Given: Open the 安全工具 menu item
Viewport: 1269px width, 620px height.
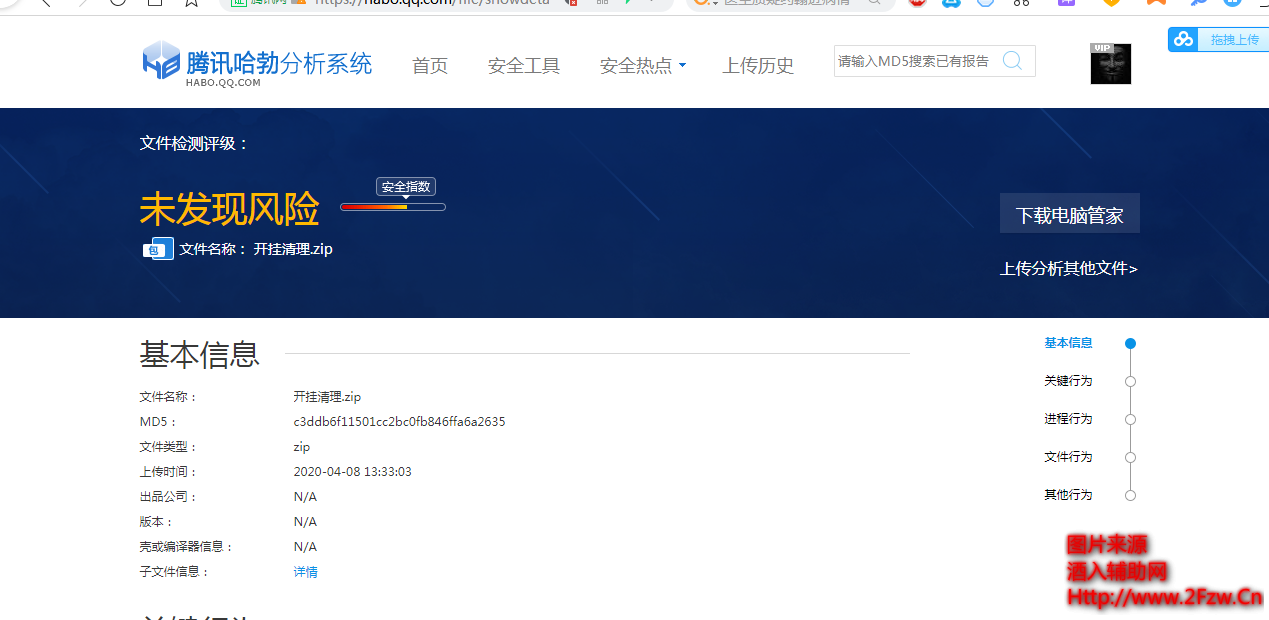Looking at the screenshot, I should (524, 66).
